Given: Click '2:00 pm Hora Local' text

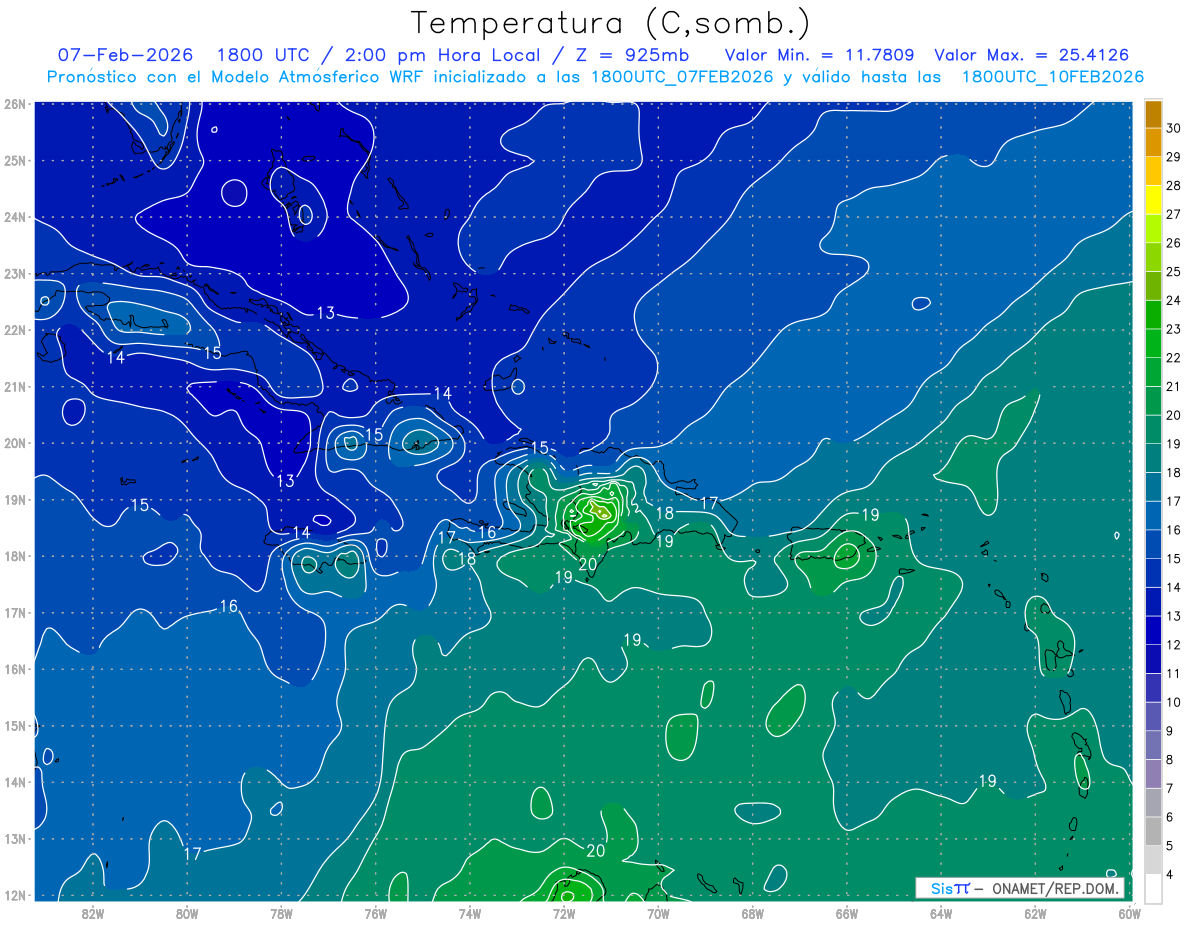Looking at the screenshot, I should pos(441,55).
